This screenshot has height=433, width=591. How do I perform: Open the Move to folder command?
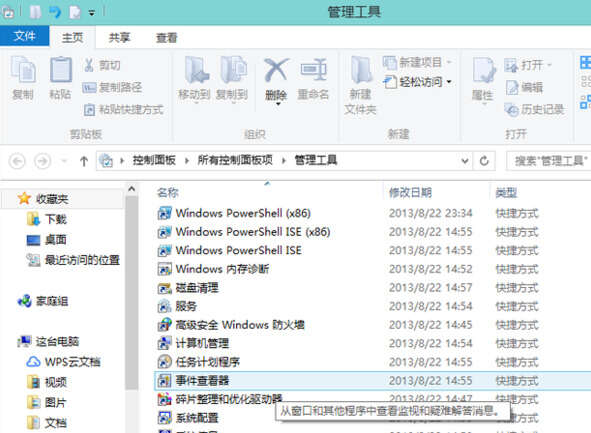pos(194,80)
